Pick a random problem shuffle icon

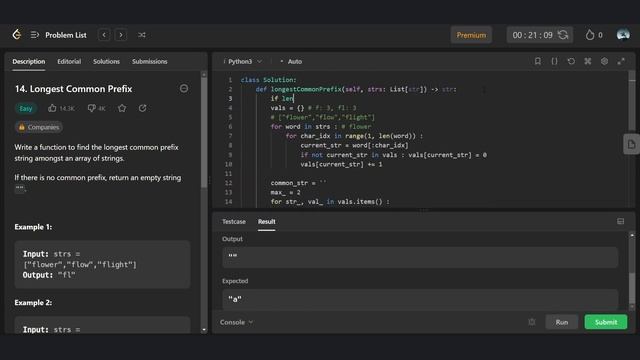[142, 35]
